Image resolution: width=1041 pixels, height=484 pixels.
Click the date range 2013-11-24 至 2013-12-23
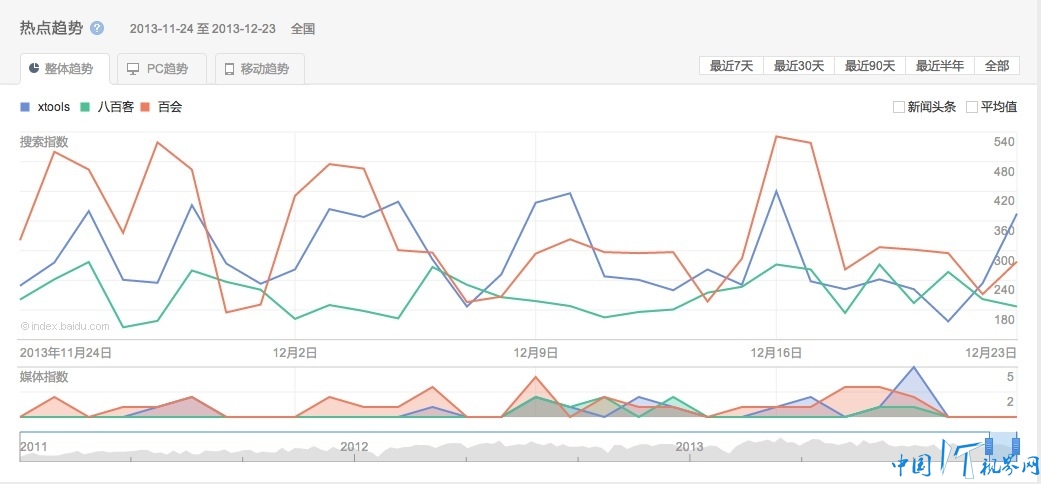pos(204,29)
